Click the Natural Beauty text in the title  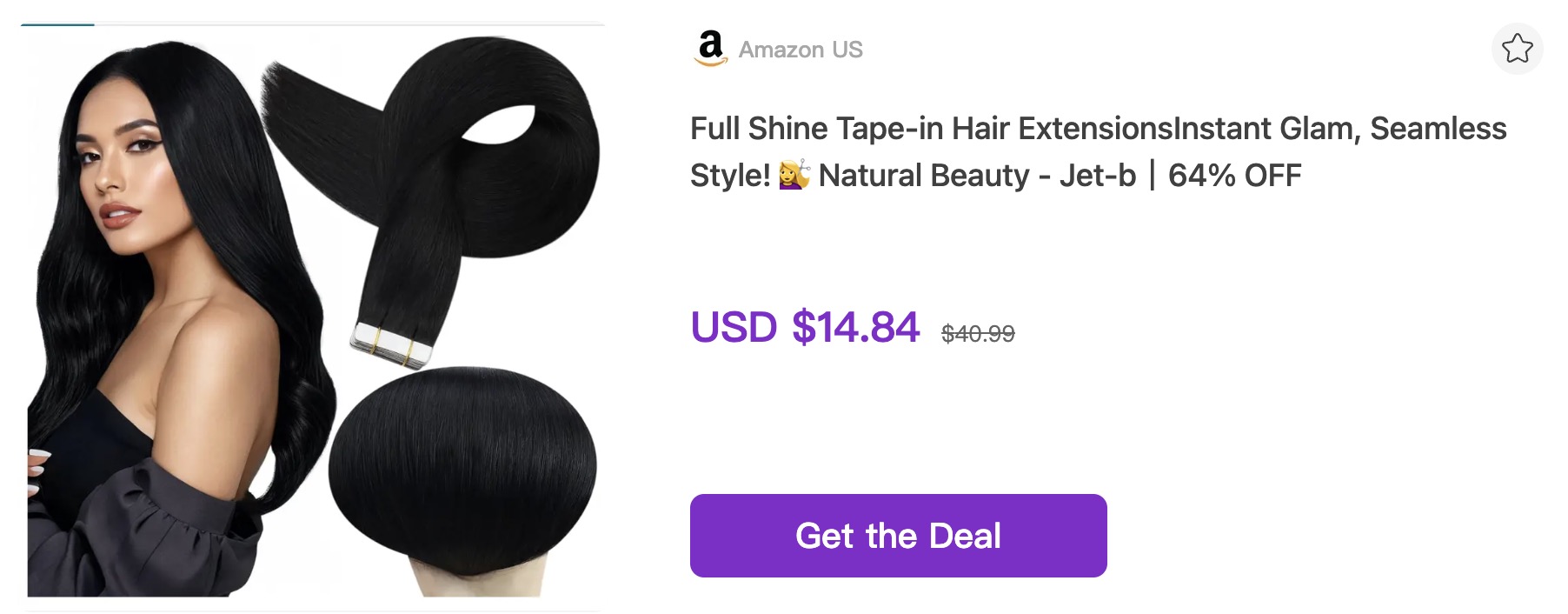(924, 176)
